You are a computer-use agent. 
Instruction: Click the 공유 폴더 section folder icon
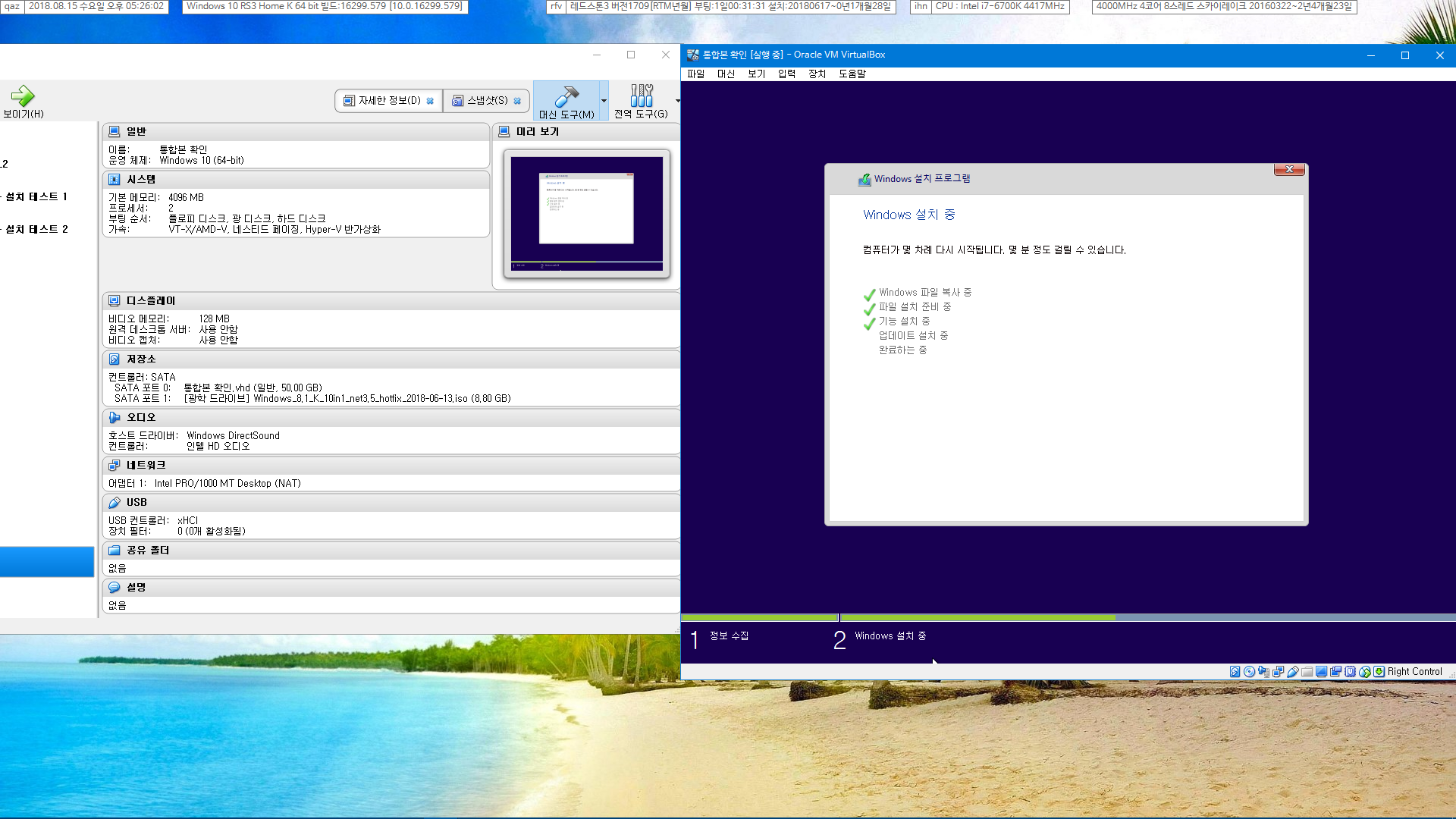click(x=115, y=551)
